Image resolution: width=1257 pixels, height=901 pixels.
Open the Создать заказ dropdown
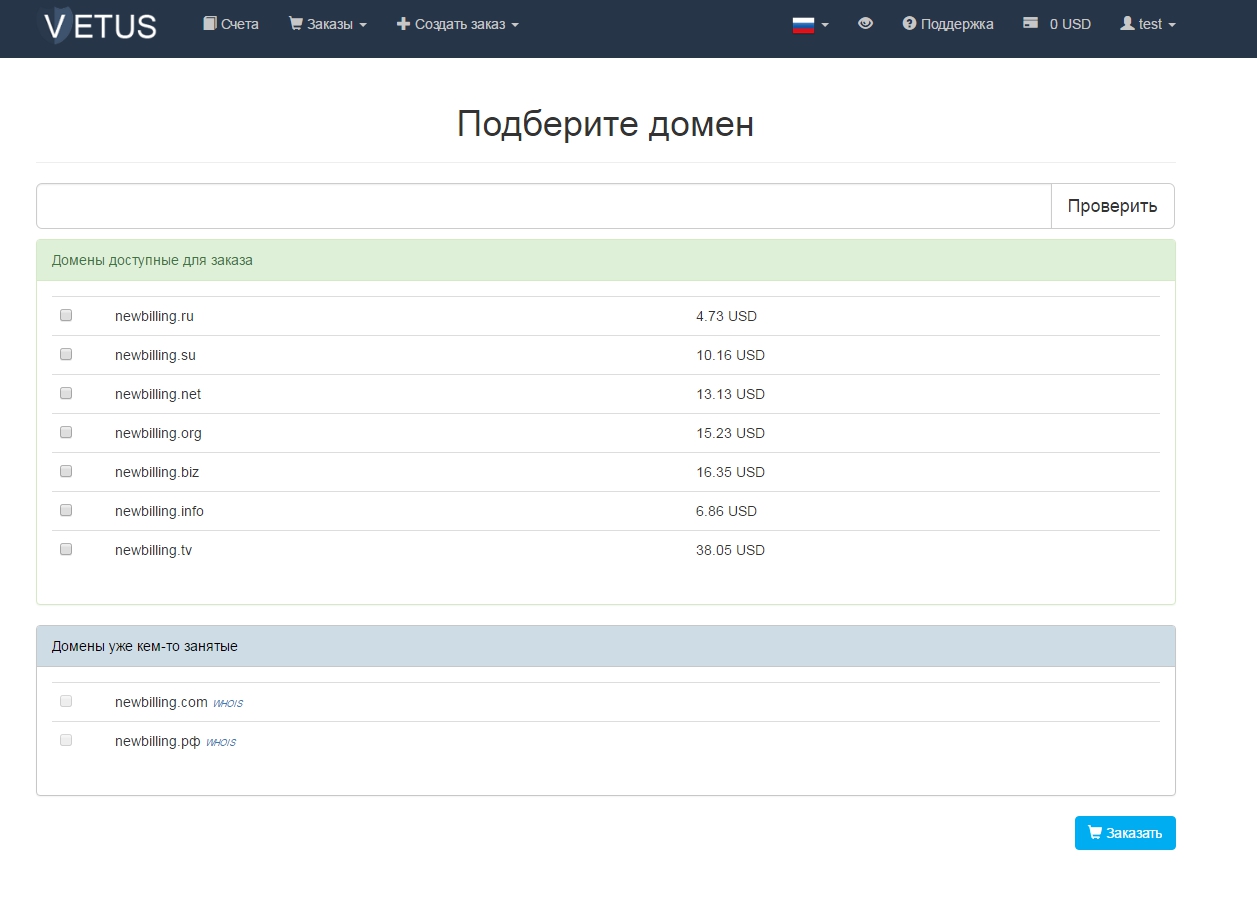click(458, 24)
